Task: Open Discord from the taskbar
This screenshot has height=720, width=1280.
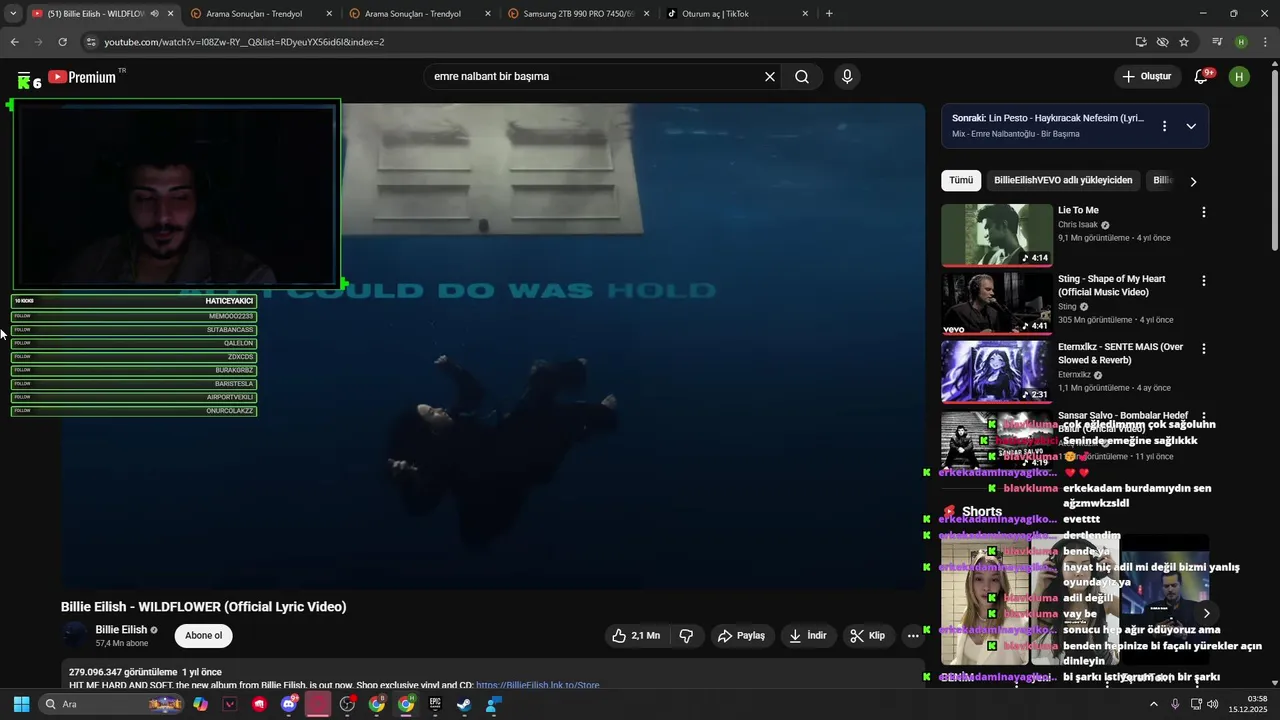Action: (289, 704)
